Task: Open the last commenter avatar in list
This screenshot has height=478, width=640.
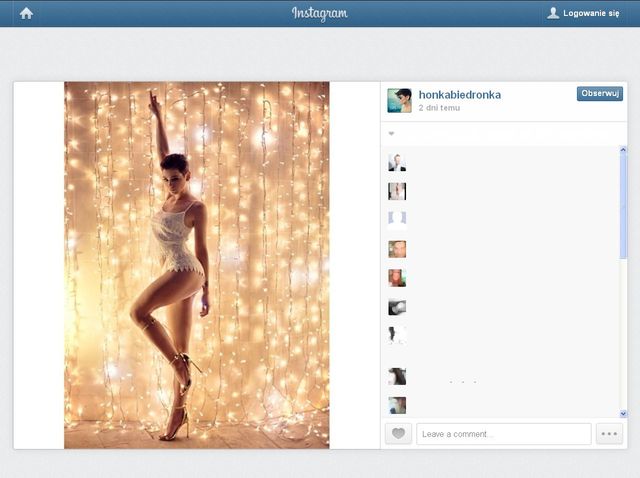Action: [397, 405]
